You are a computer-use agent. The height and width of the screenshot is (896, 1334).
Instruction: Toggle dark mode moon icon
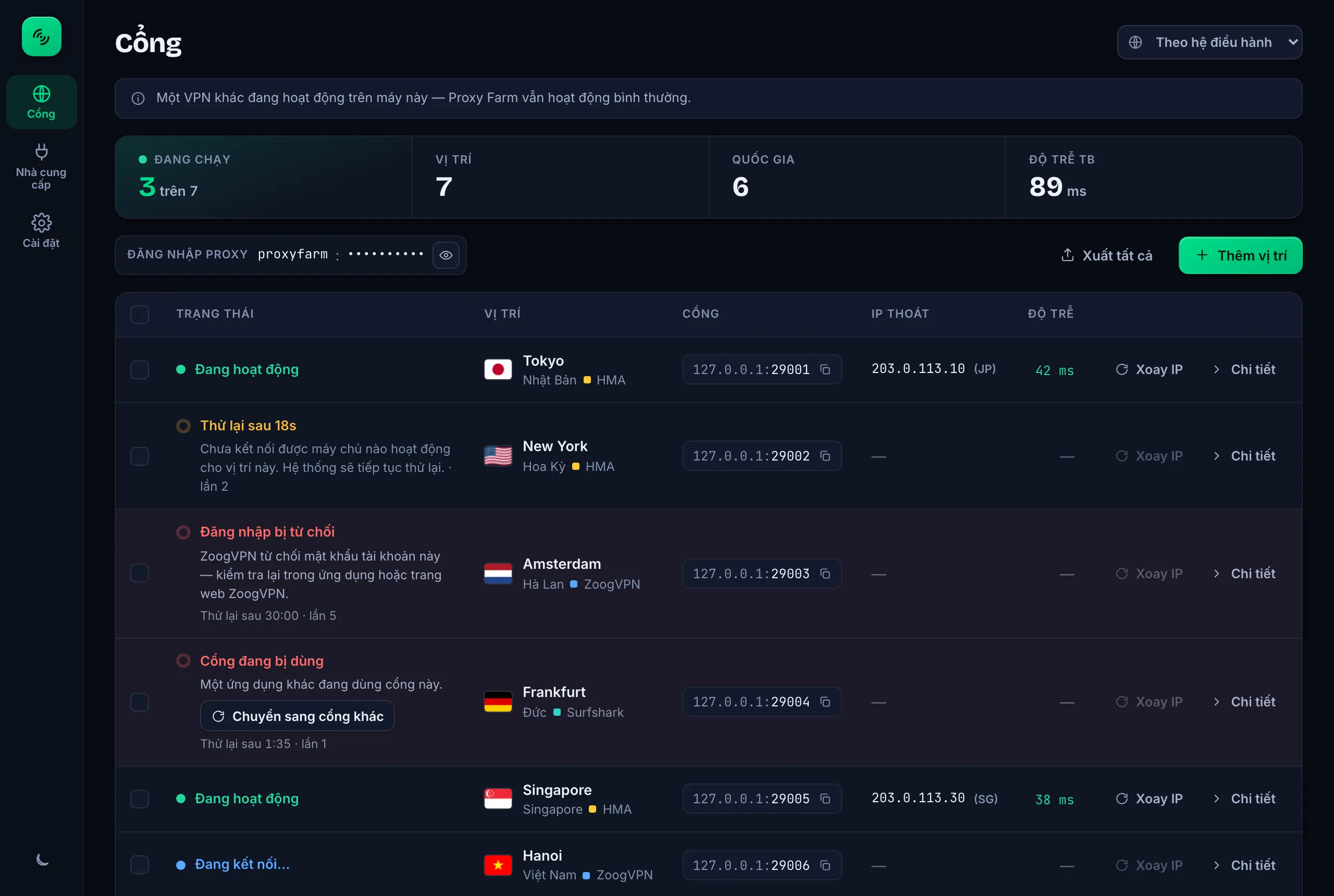coord(42,859)
